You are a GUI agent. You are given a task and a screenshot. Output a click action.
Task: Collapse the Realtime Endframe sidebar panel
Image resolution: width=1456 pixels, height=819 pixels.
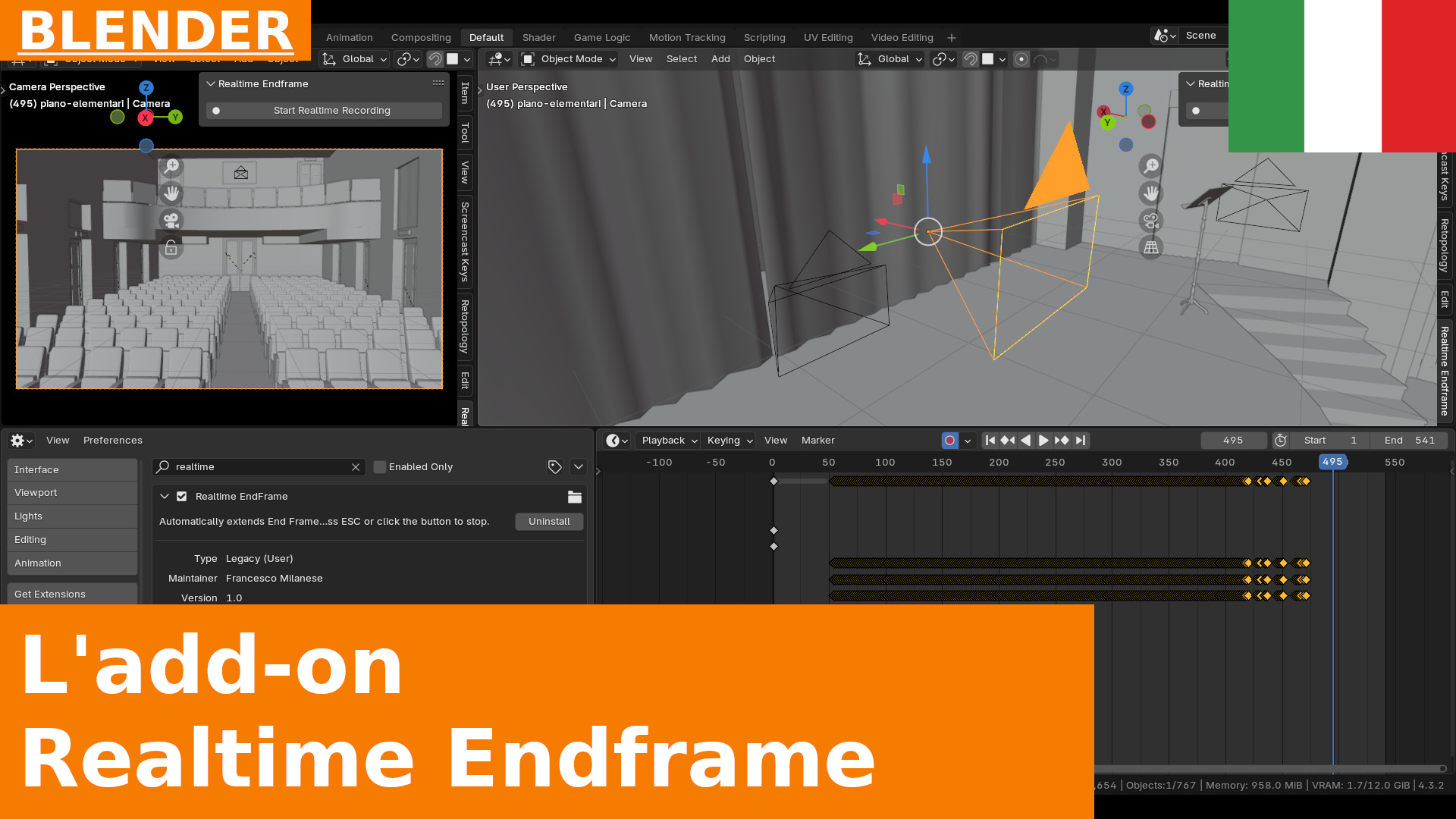coord(211,84)
